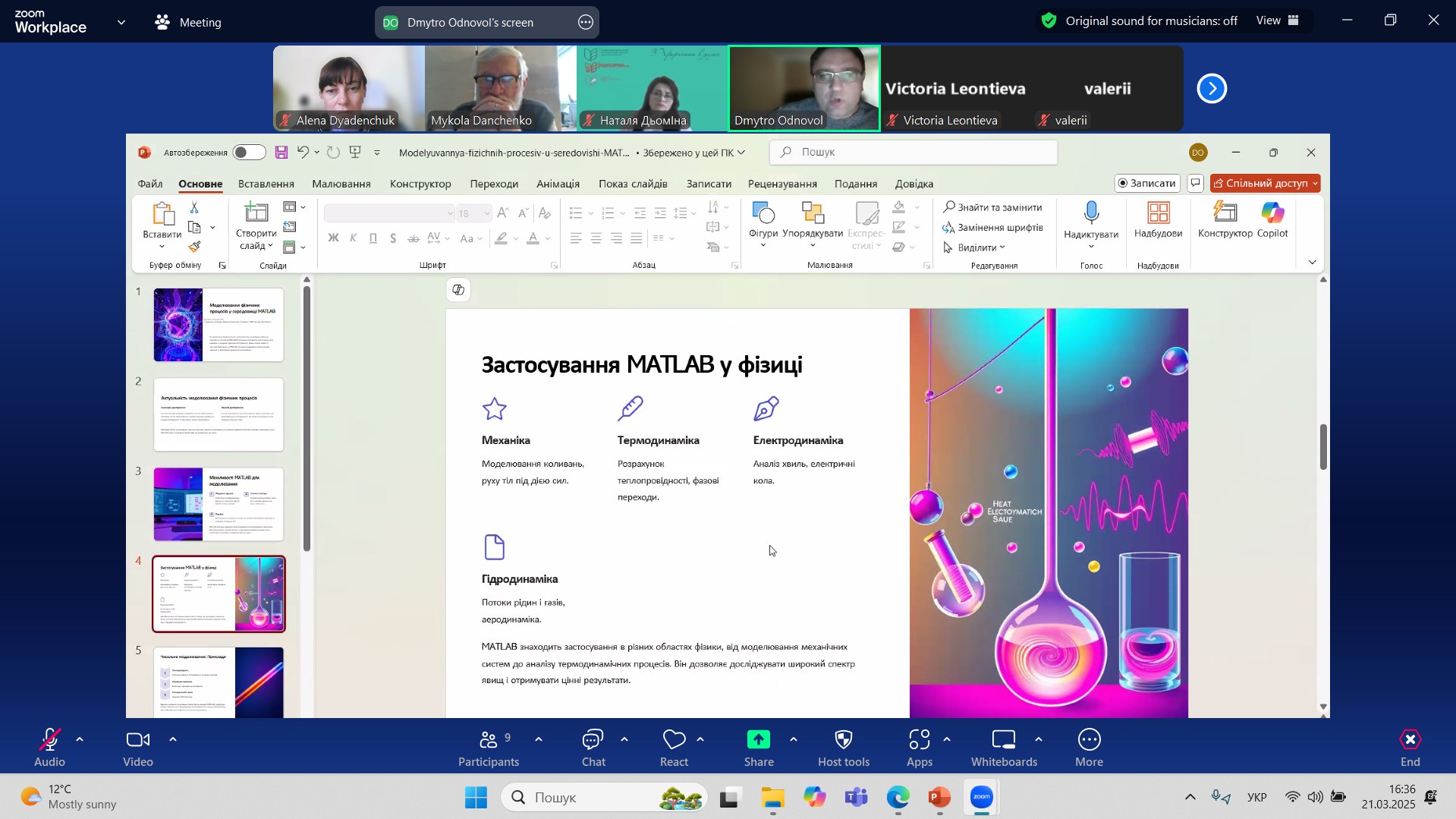Screen dimensions: 1456x819
Task: Expand the Participants options arrow
Action: click(x=539, y=739)
